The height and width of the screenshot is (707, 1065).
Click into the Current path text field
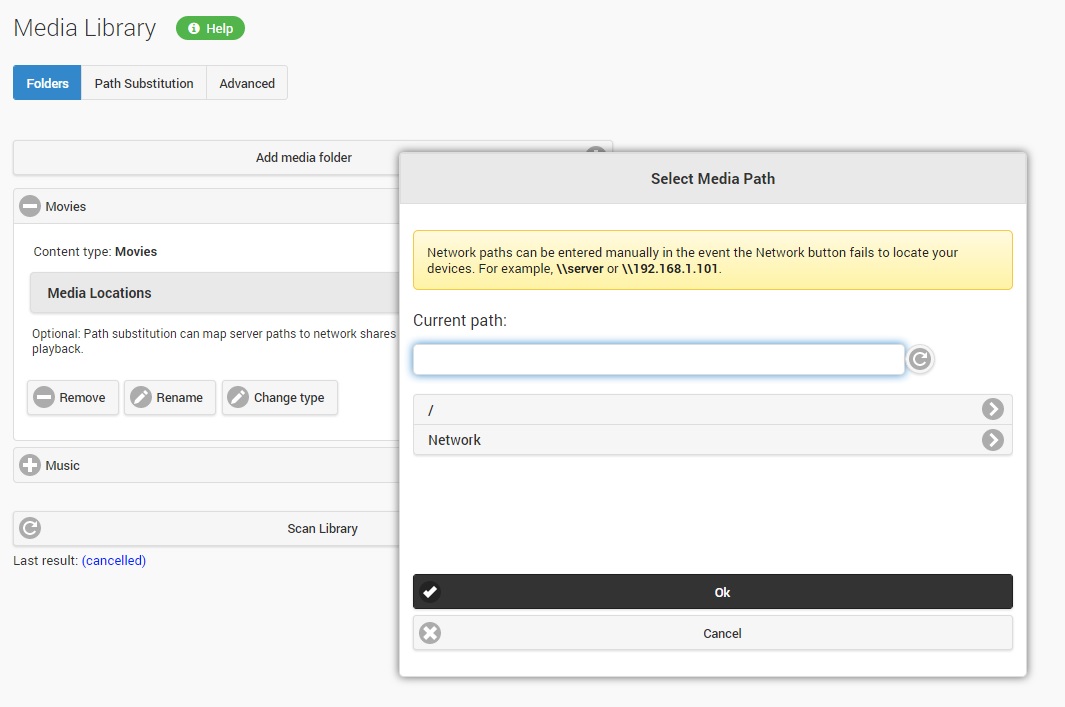coord(658,359)
